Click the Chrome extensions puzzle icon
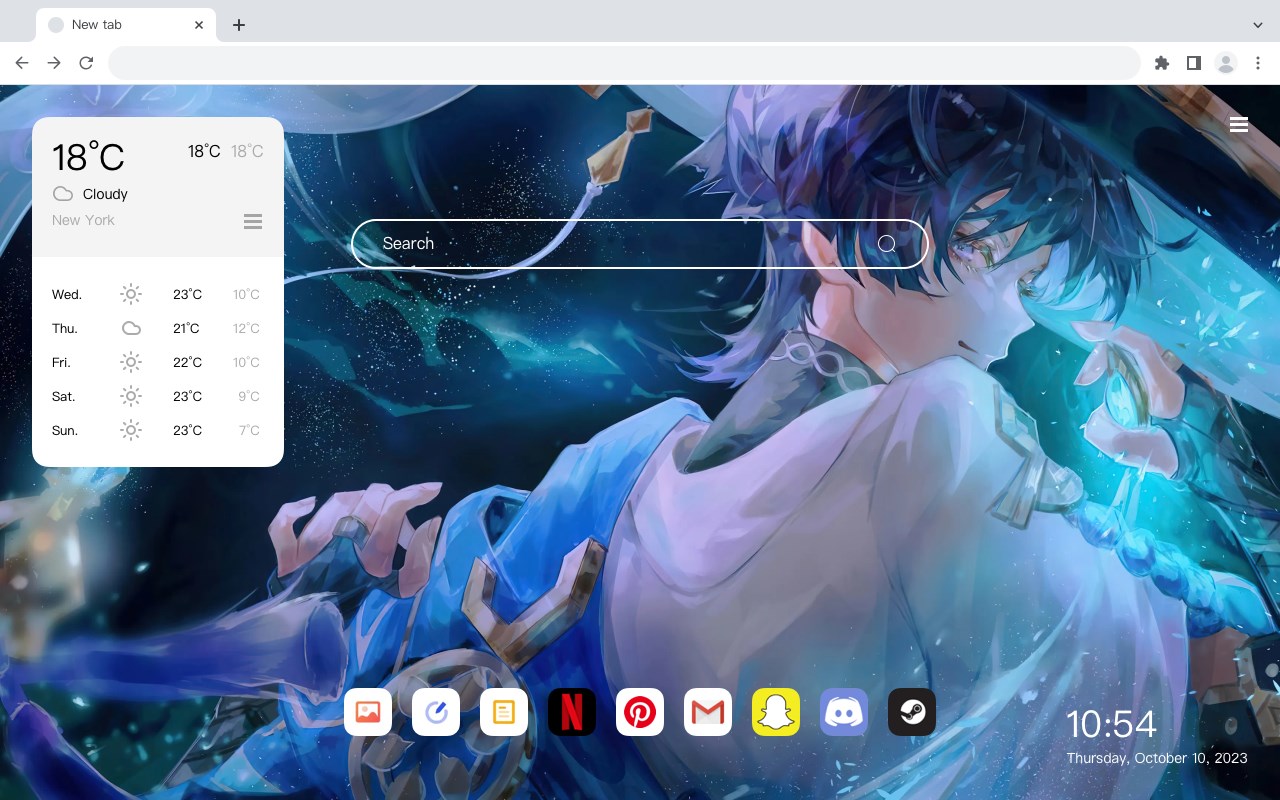This screenshot has height=800, width=1280. [x=1161, y=63]
